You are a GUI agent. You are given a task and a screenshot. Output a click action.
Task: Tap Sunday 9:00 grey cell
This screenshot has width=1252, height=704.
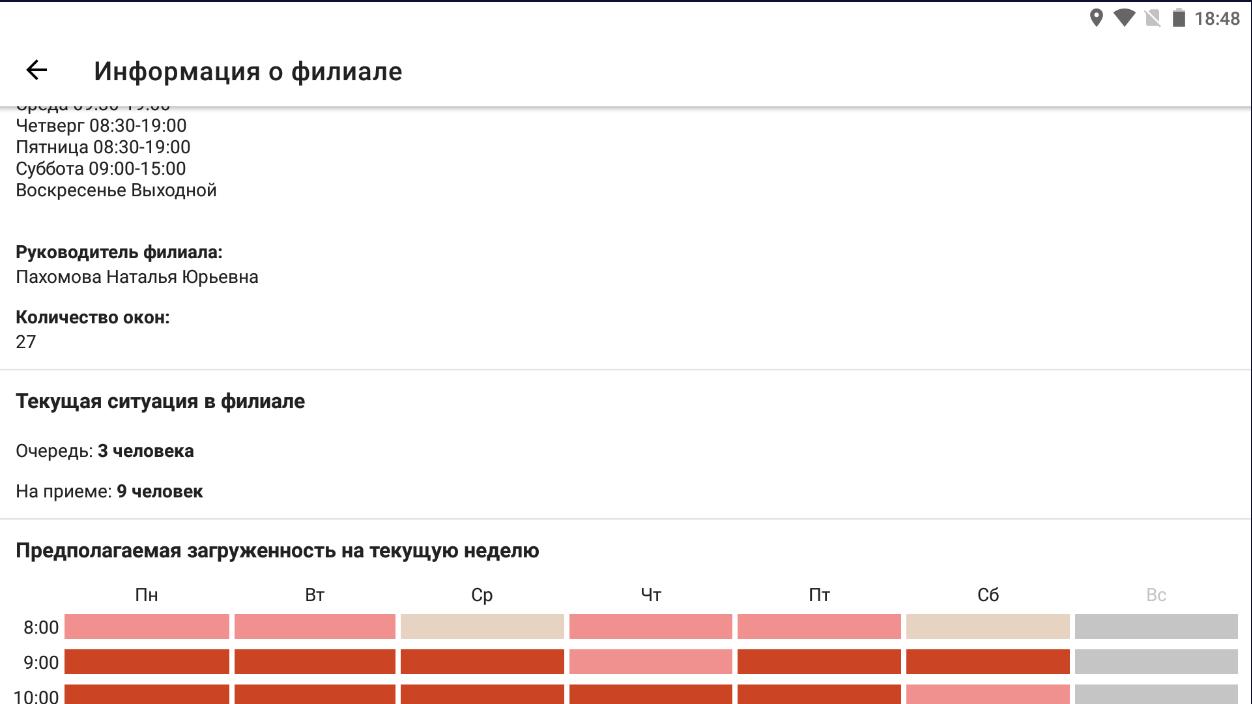pos(1156,662)
